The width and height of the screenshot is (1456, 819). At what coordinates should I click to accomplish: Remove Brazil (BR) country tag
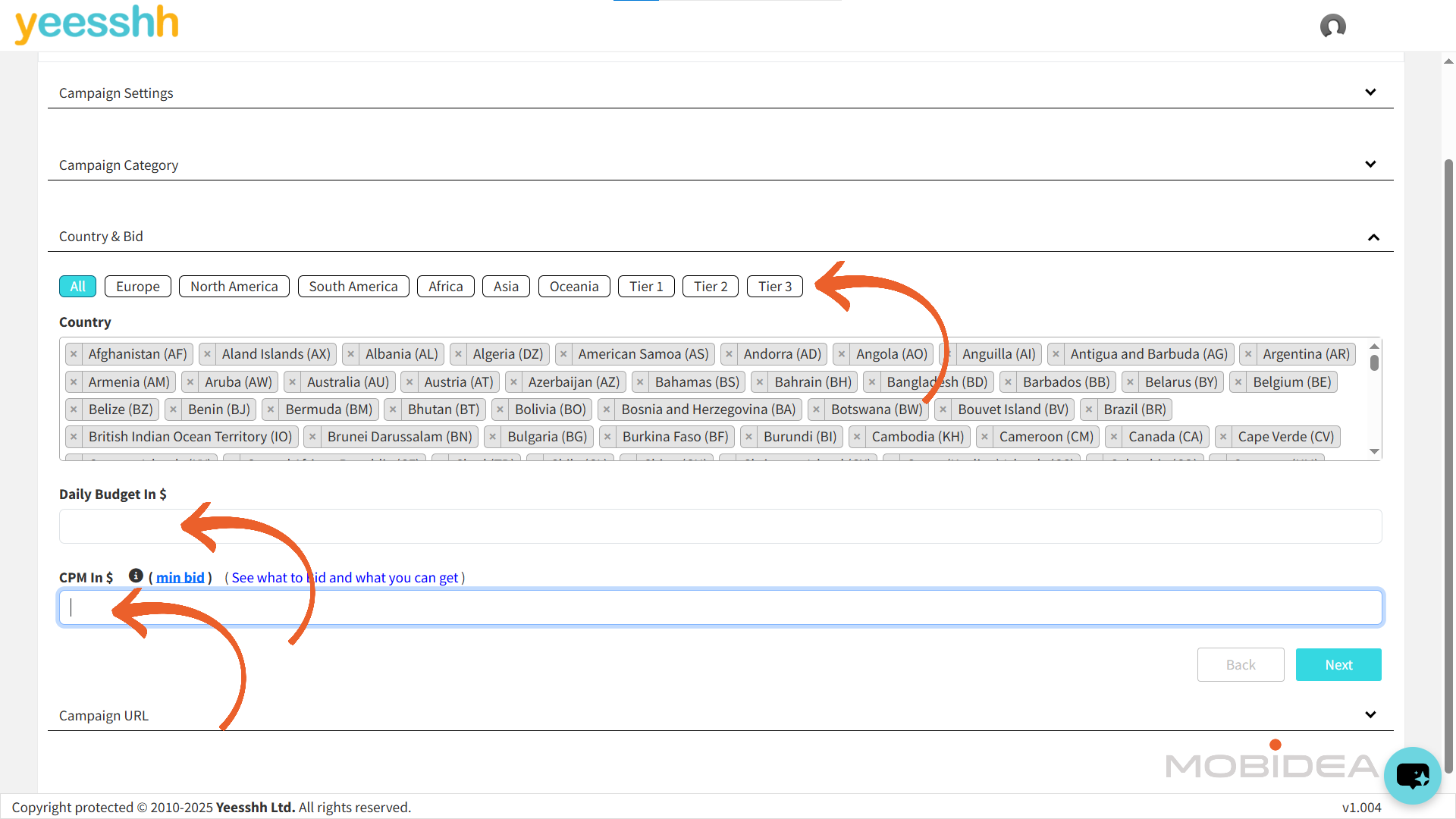point(1089,409)
